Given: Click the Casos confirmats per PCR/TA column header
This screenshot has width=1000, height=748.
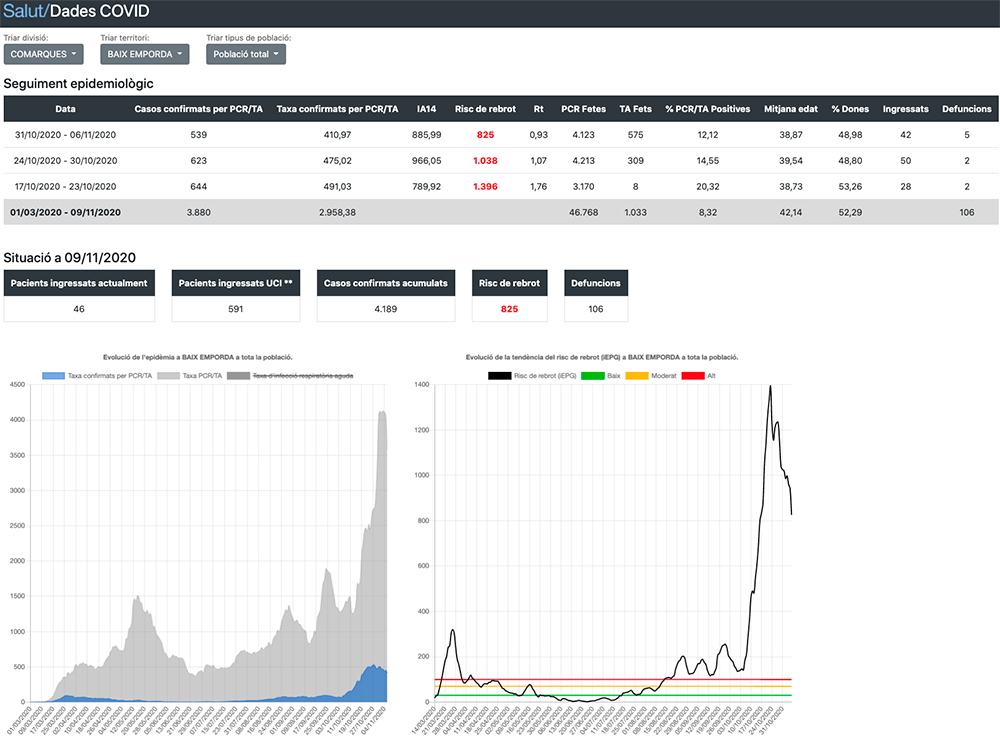Looking at the screenshot, I should click(198, 109).
